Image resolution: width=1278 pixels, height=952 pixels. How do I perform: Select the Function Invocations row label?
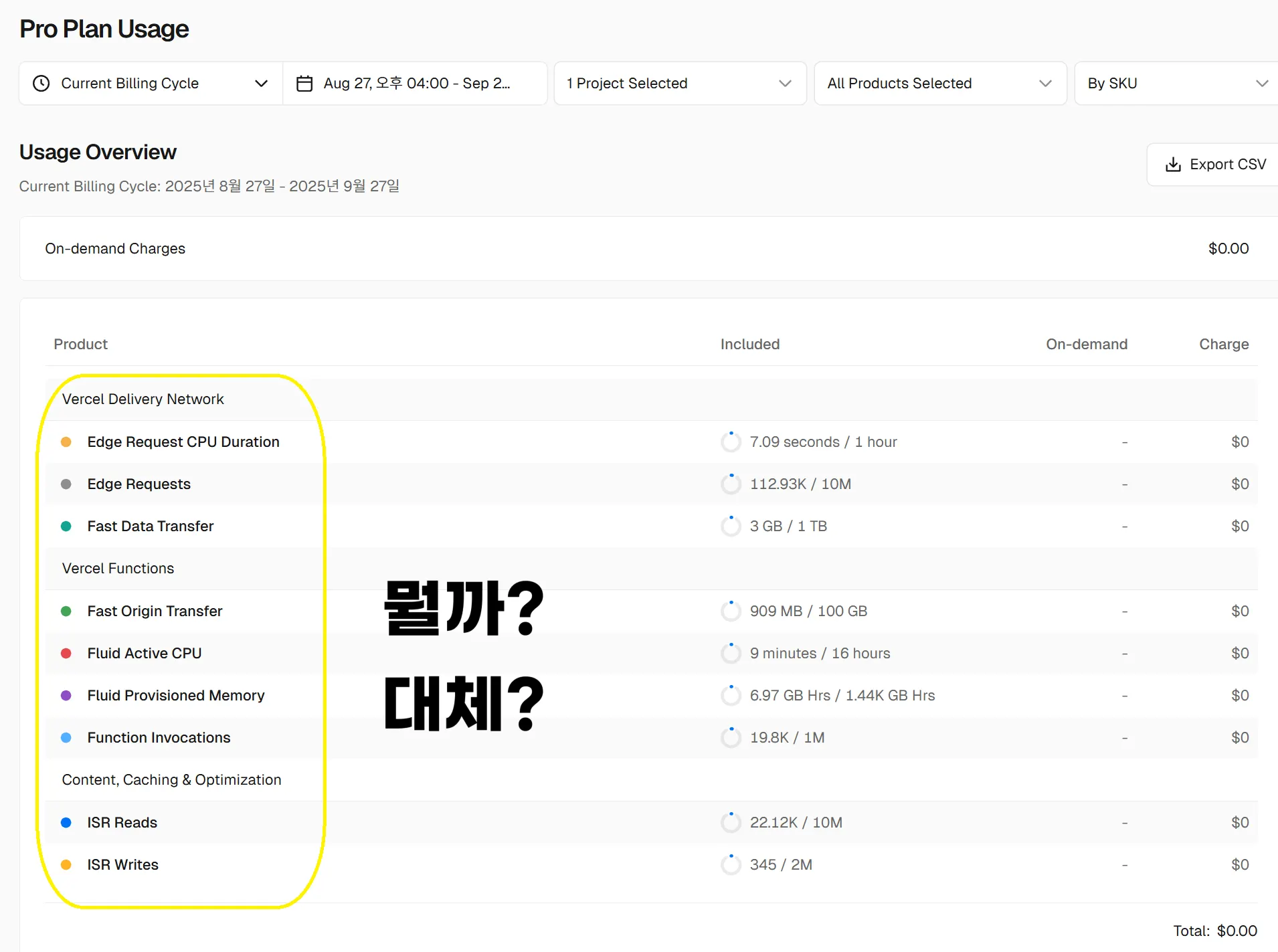click(159, 738)
